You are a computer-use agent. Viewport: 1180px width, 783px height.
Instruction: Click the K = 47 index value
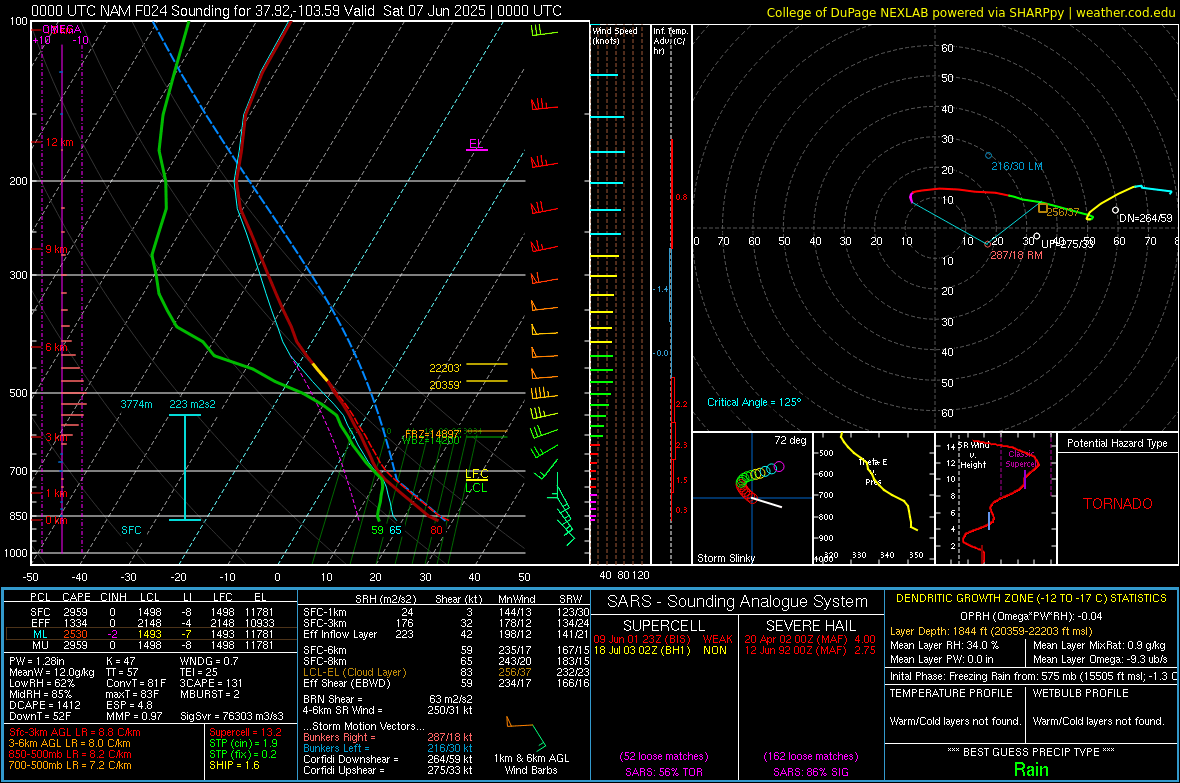pos(120,661)
